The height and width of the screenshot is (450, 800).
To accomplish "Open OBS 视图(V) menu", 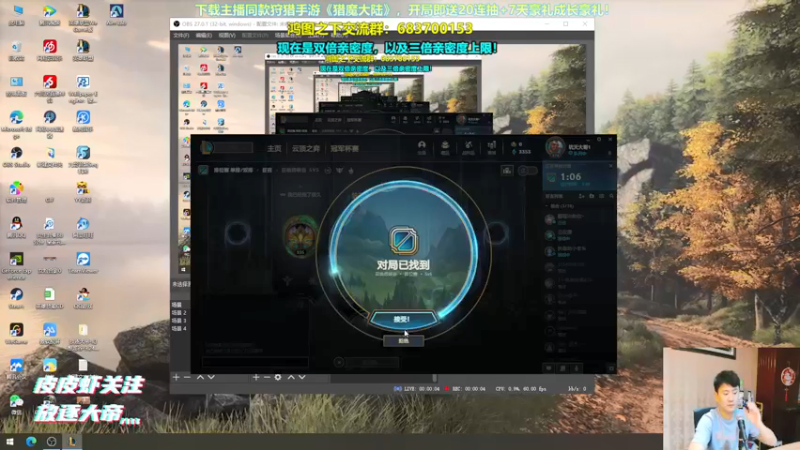I will (x=227, y=35).
